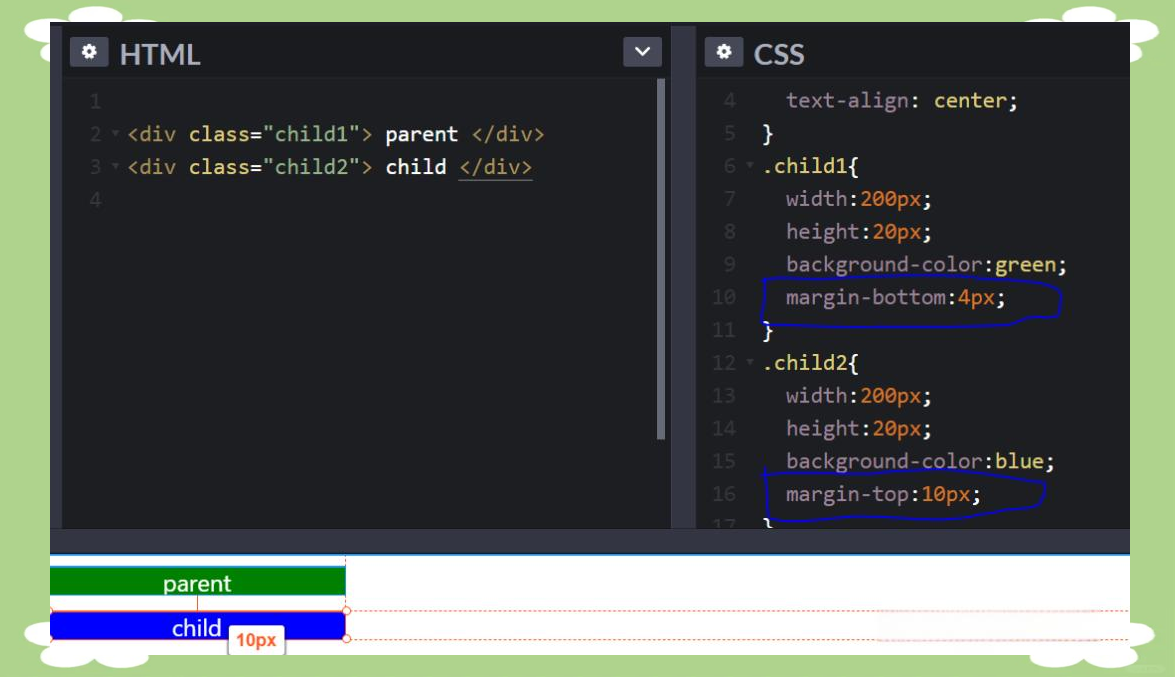Open HTML editor settings gear
This screenshot has width=1175, height=677.
89,52
